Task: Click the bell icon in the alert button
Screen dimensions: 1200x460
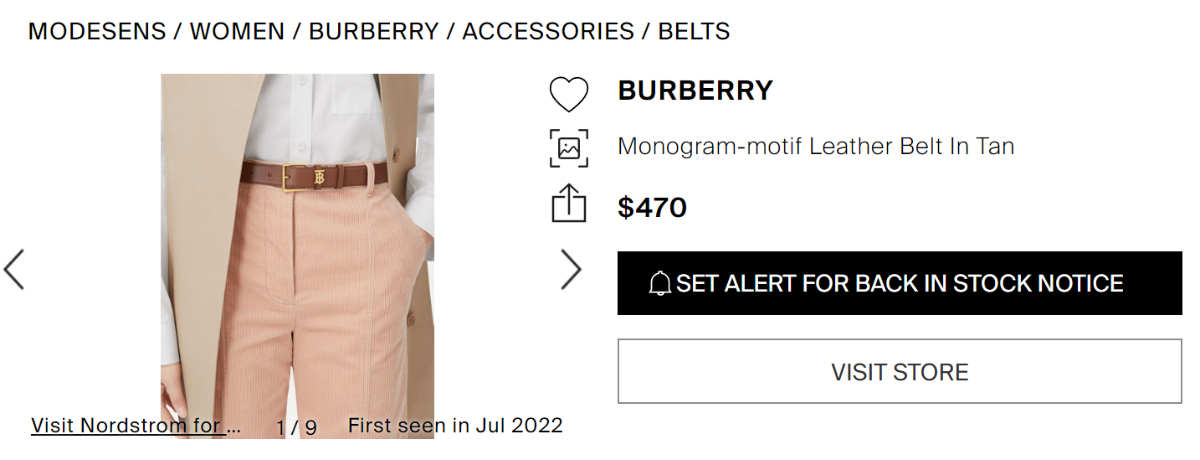Action: 660,284
